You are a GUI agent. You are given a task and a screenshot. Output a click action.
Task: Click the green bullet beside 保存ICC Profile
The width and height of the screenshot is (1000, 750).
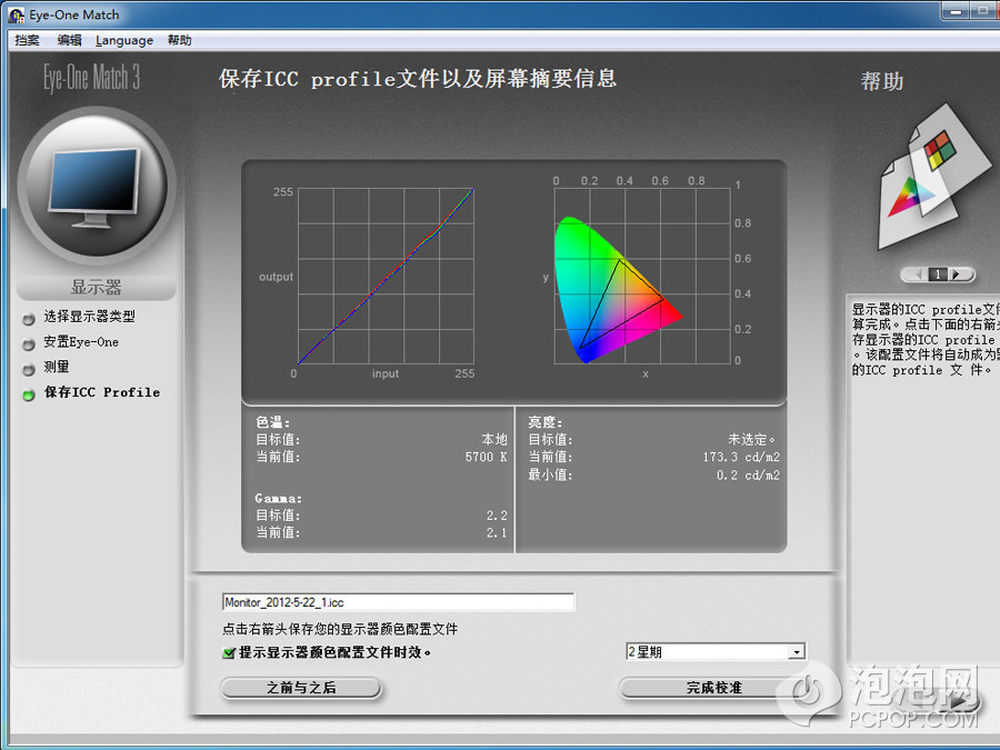(x=29, y=395)
